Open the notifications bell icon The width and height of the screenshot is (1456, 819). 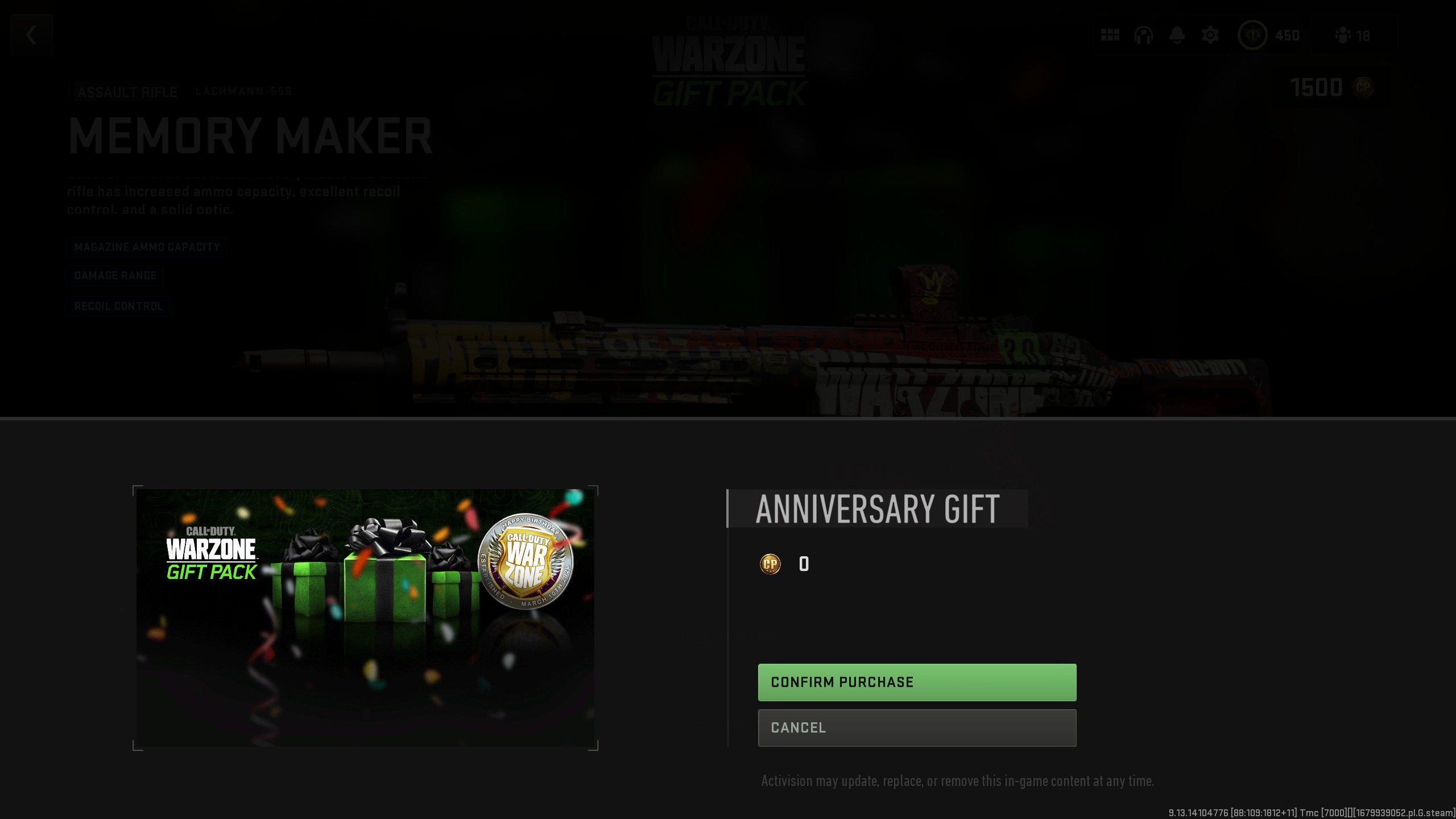coord(1177,35)
